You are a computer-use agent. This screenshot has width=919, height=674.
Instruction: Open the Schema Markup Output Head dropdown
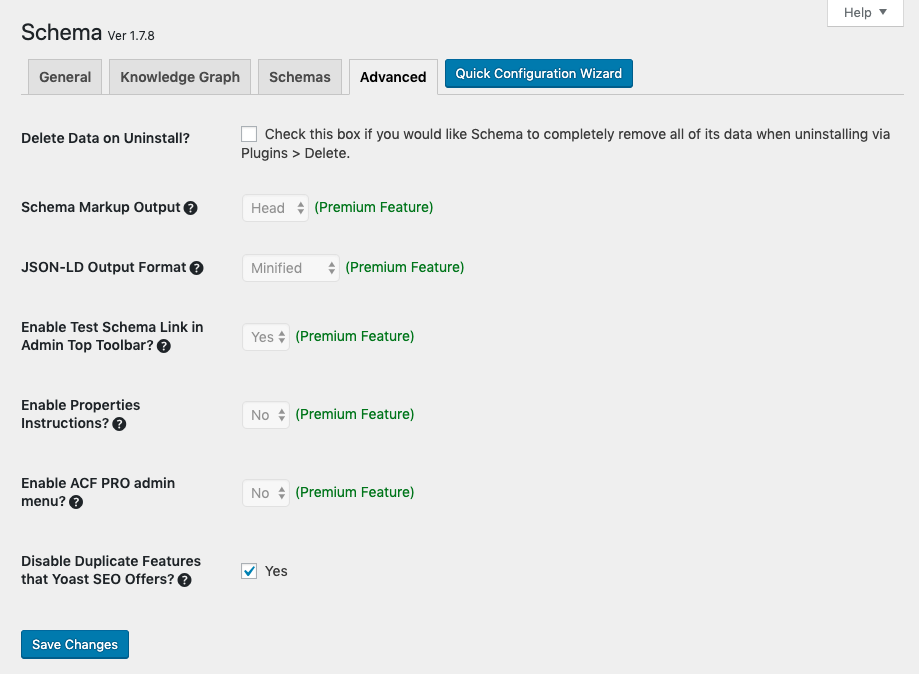click(x=275, y=208)
